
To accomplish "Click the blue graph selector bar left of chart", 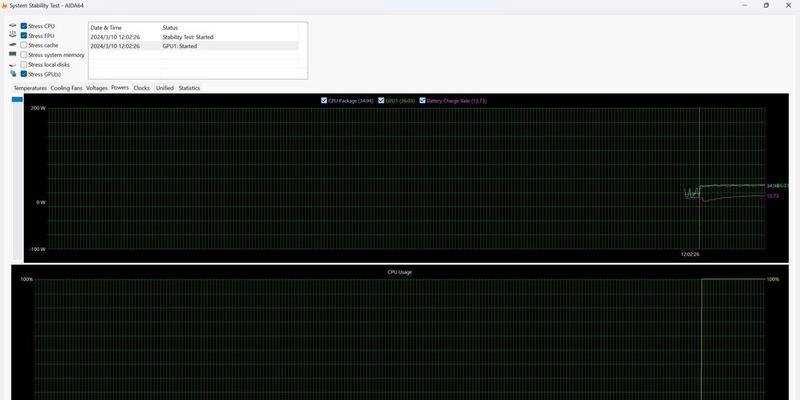I will point(17,99).
